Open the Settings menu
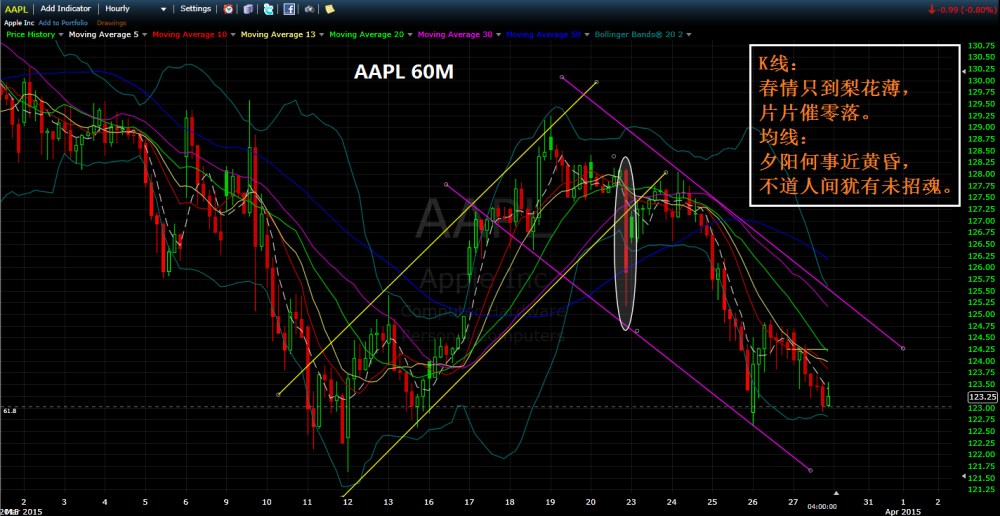 (195, 9)
